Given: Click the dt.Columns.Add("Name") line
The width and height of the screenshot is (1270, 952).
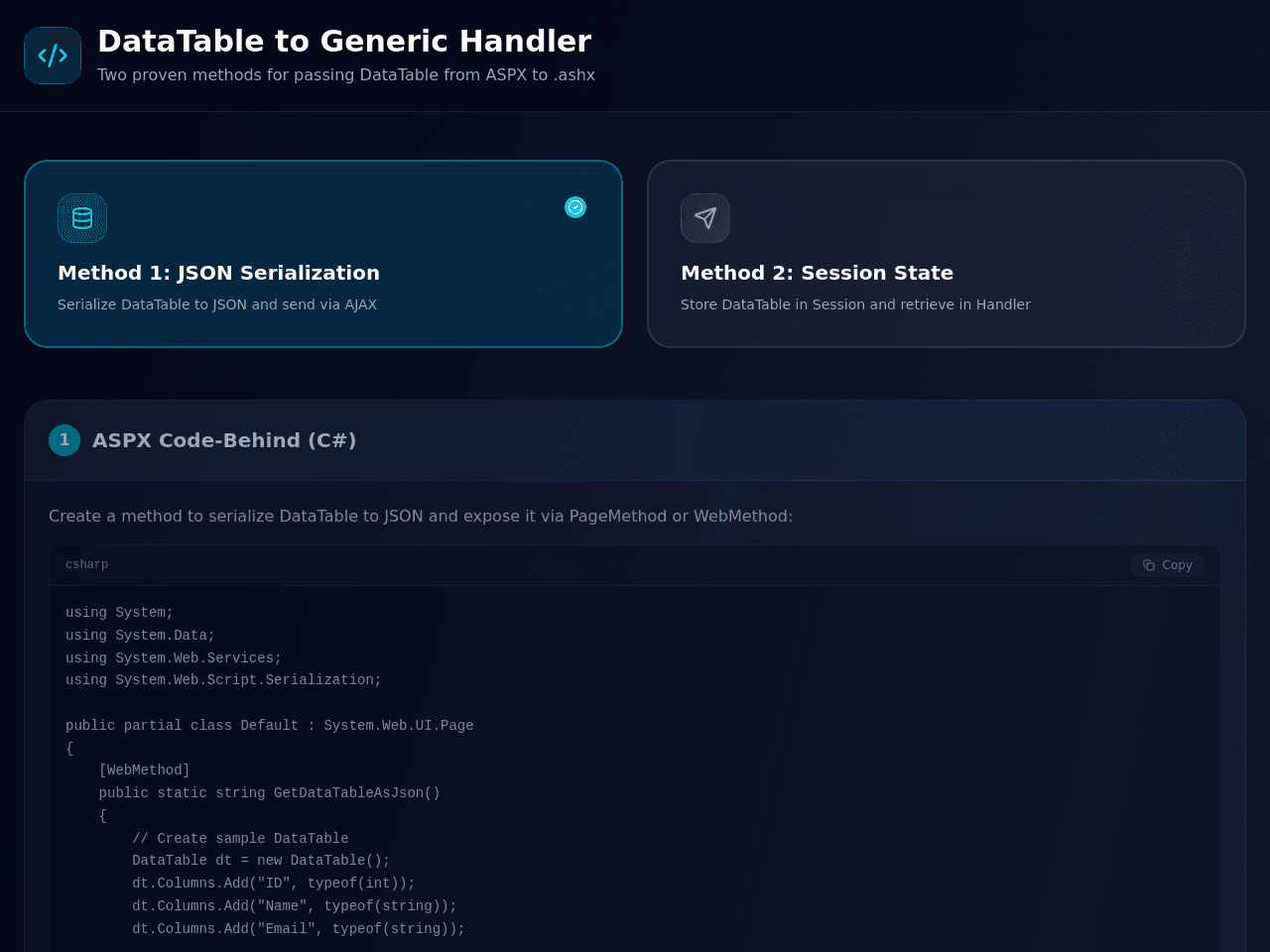Looking at the screenshot, I should point(295,906).
